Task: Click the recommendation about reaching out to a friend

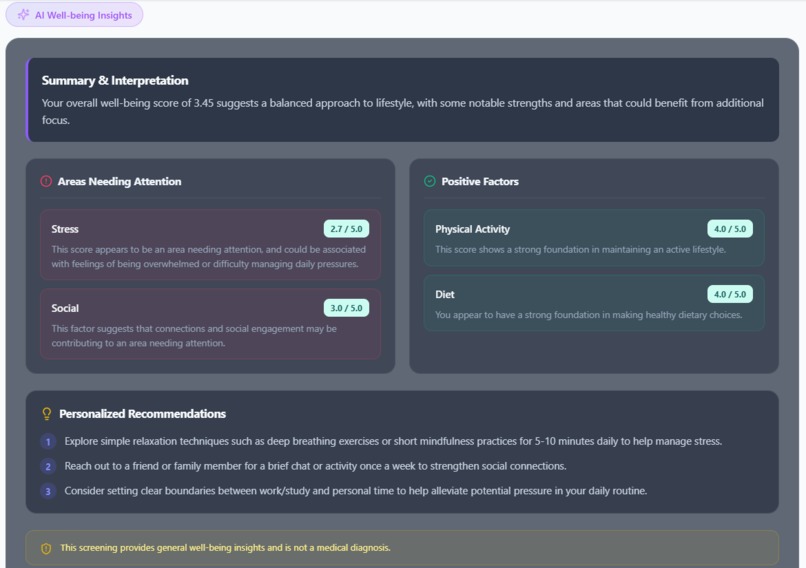Action: coord(315,466)
